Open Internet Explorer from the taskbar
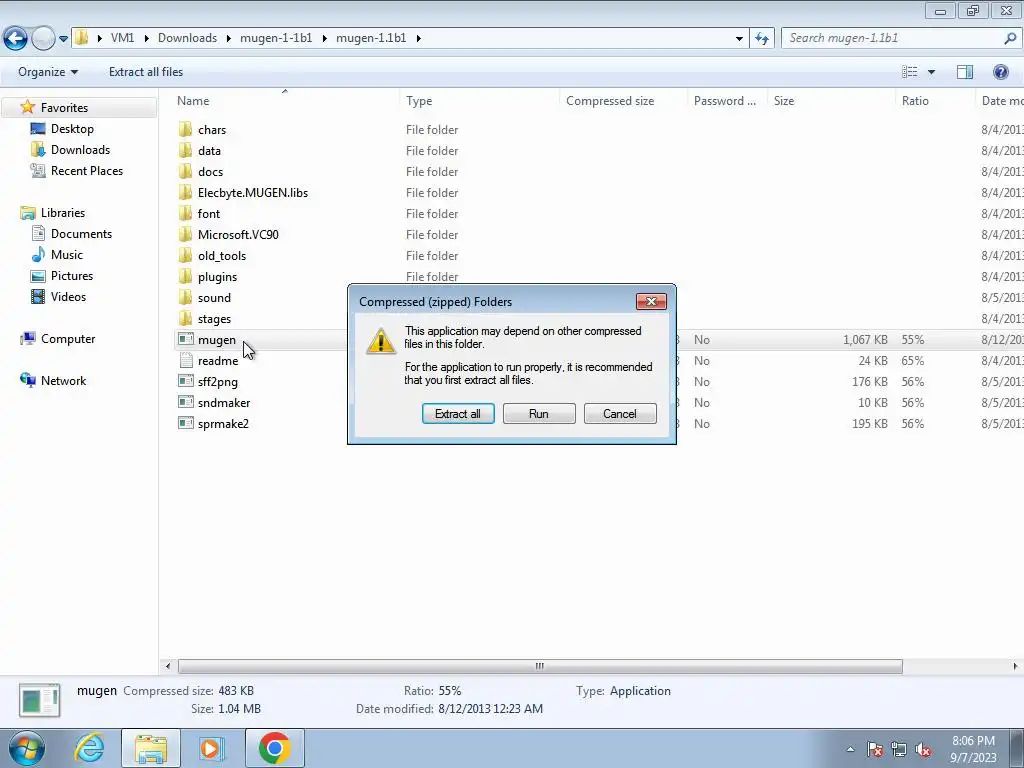 (89, 748)
